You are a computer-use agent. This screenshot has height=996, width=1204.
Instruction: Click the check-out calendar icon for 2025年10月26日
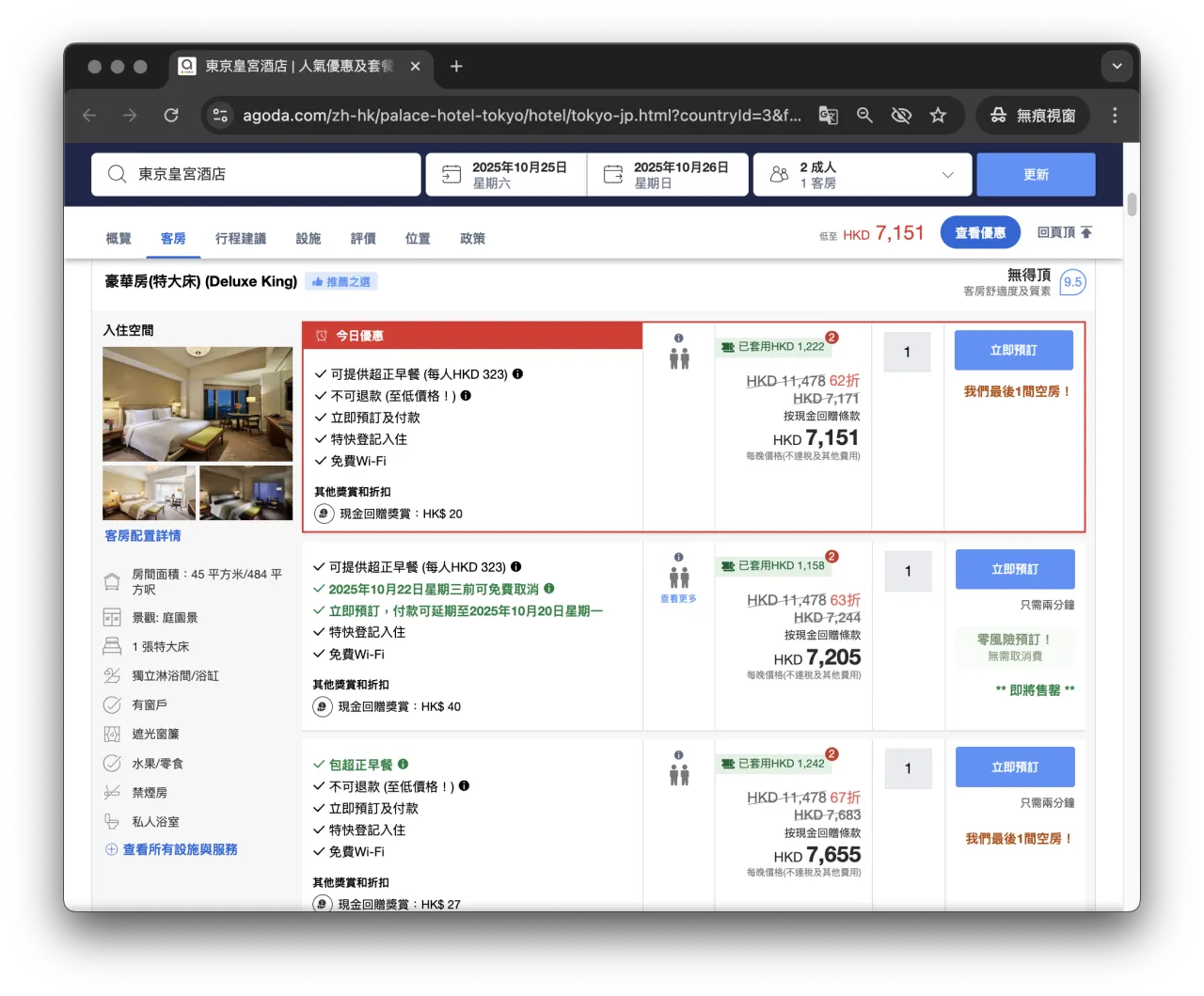coord(612,174)
